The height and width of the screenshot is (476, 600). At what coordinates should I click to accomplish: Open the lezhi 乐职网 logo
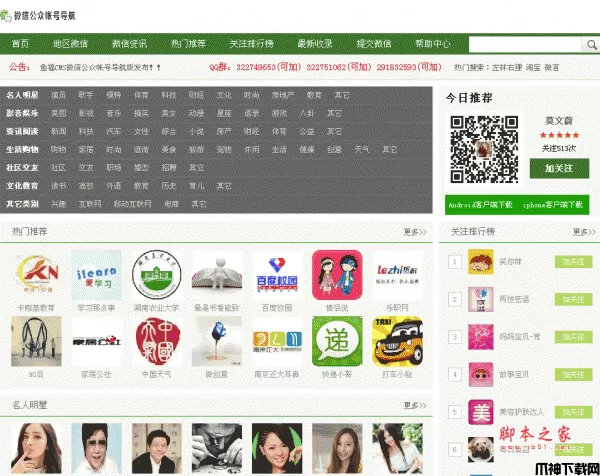pyautogui.click(x=397, y=275)
